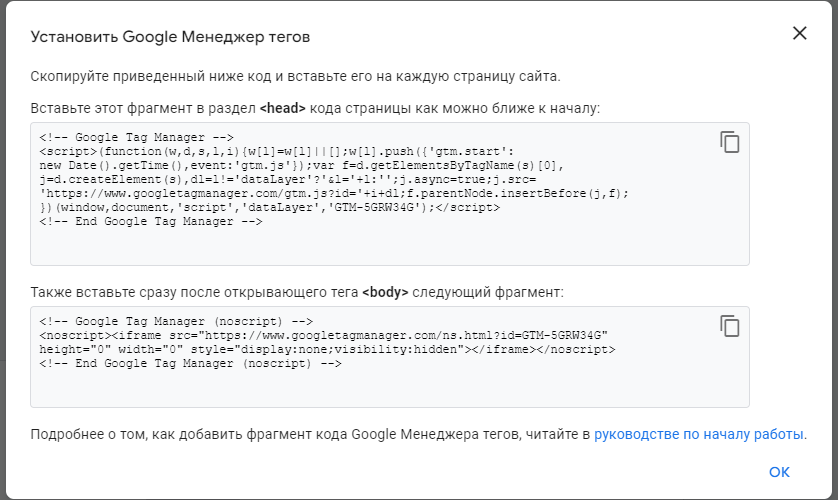
Task: Open the getting started guide link
Action: pos(699,434)
